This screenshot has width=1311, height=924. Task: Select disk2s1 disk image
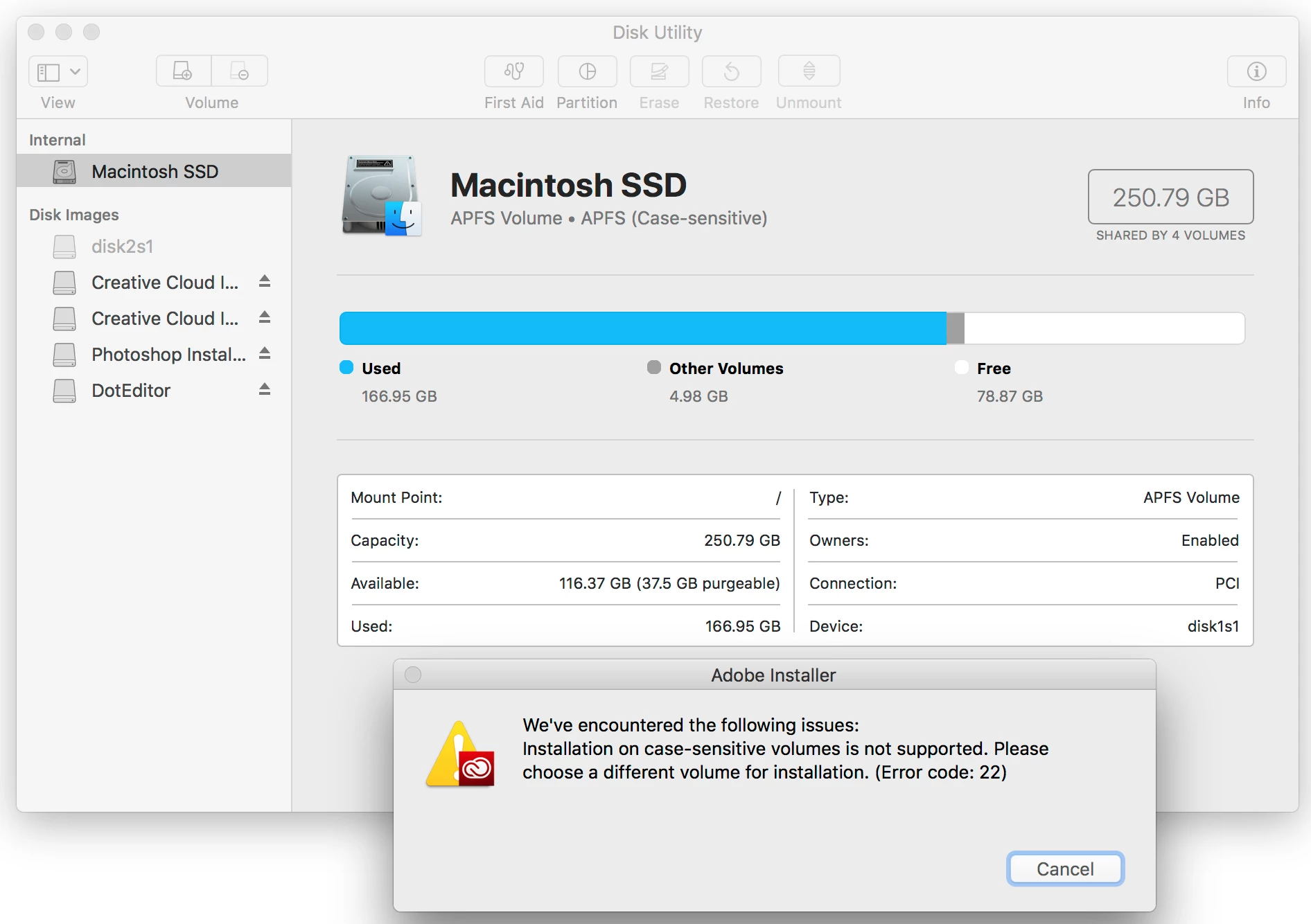pos(154,247)
